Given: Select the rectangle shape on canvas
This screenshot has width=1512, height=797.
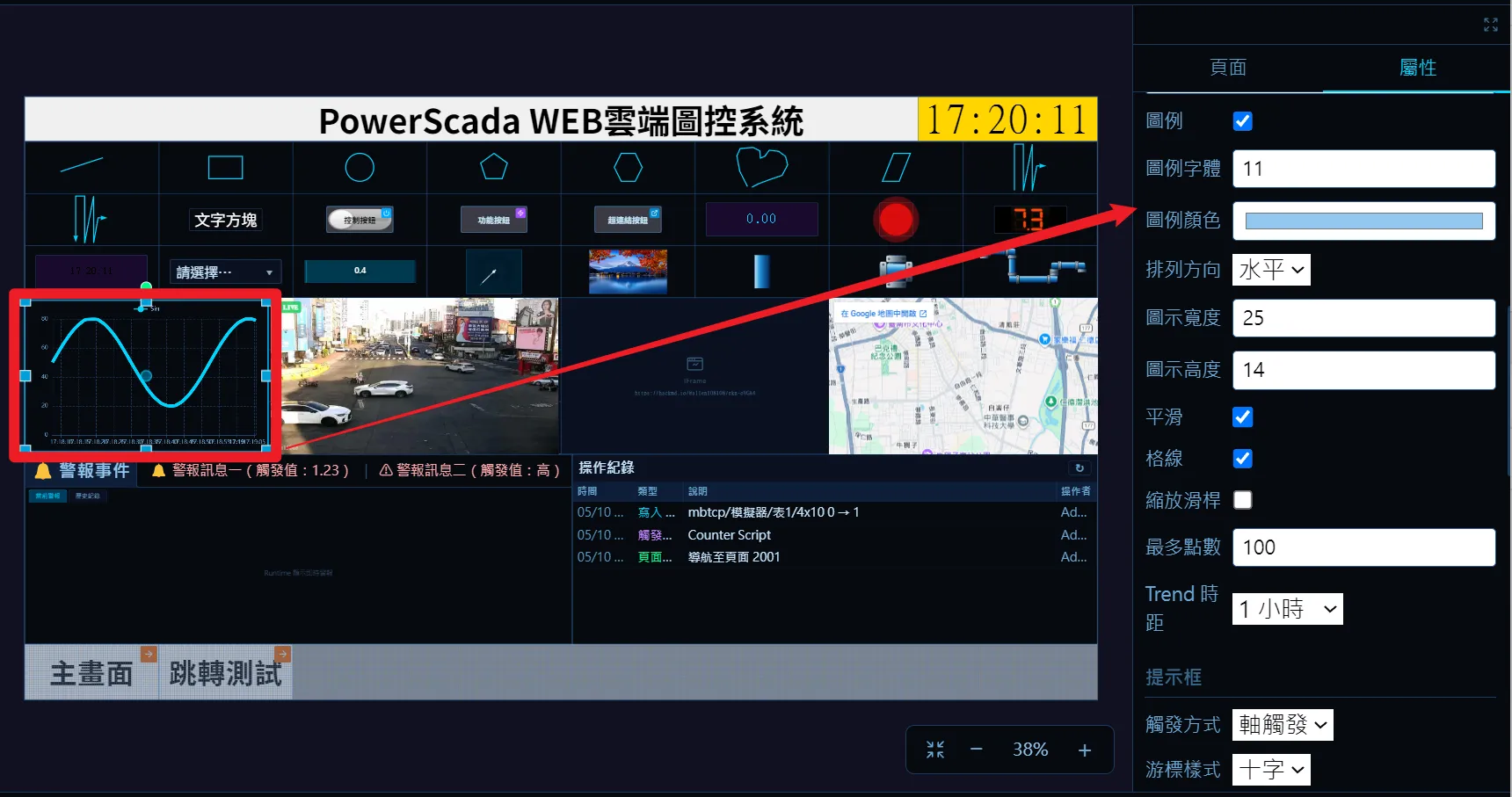Looking at the screenshot, I should tap(225, 167).
